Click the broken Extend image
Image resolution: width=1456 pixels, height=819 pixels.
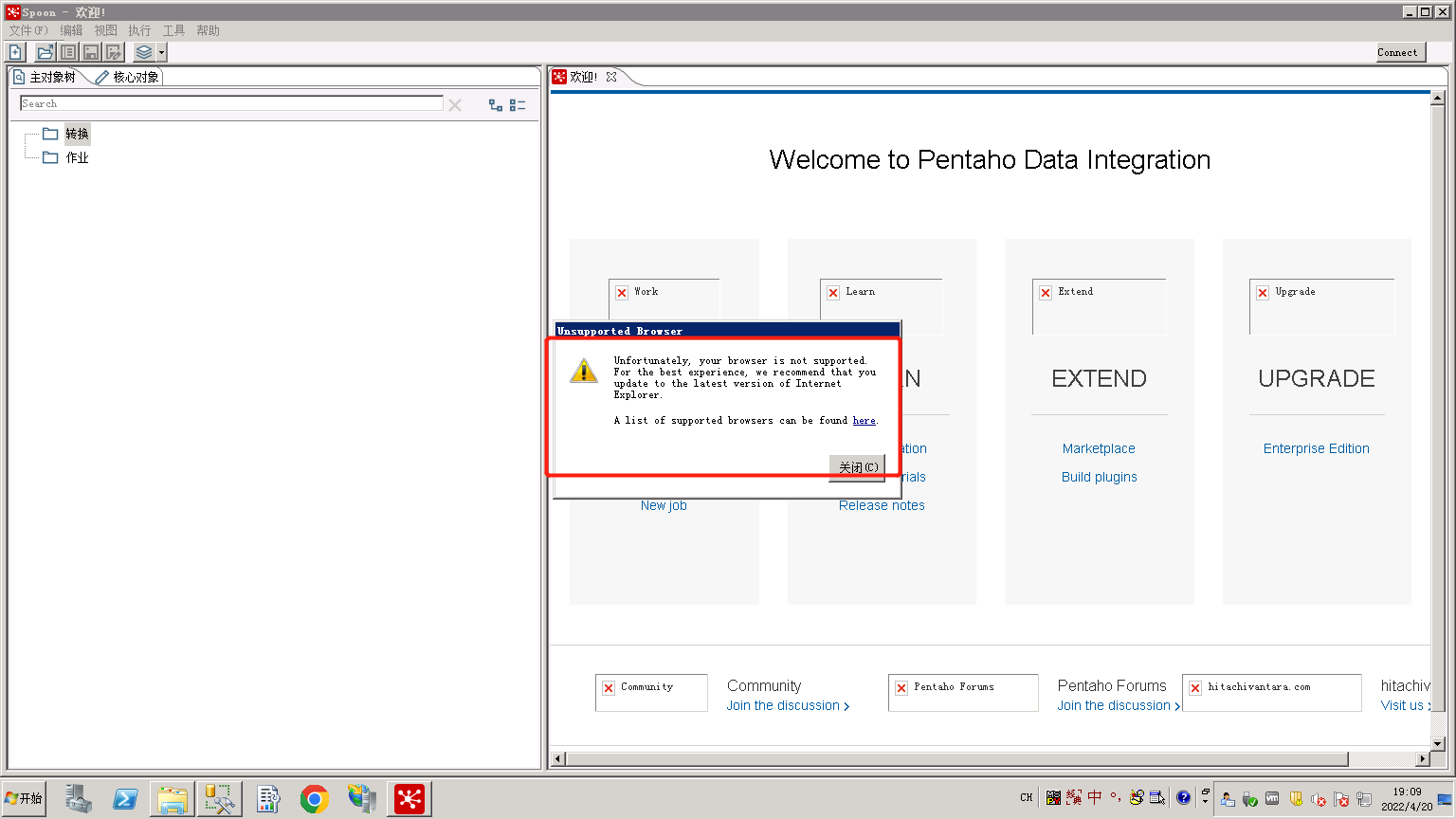1099,306
